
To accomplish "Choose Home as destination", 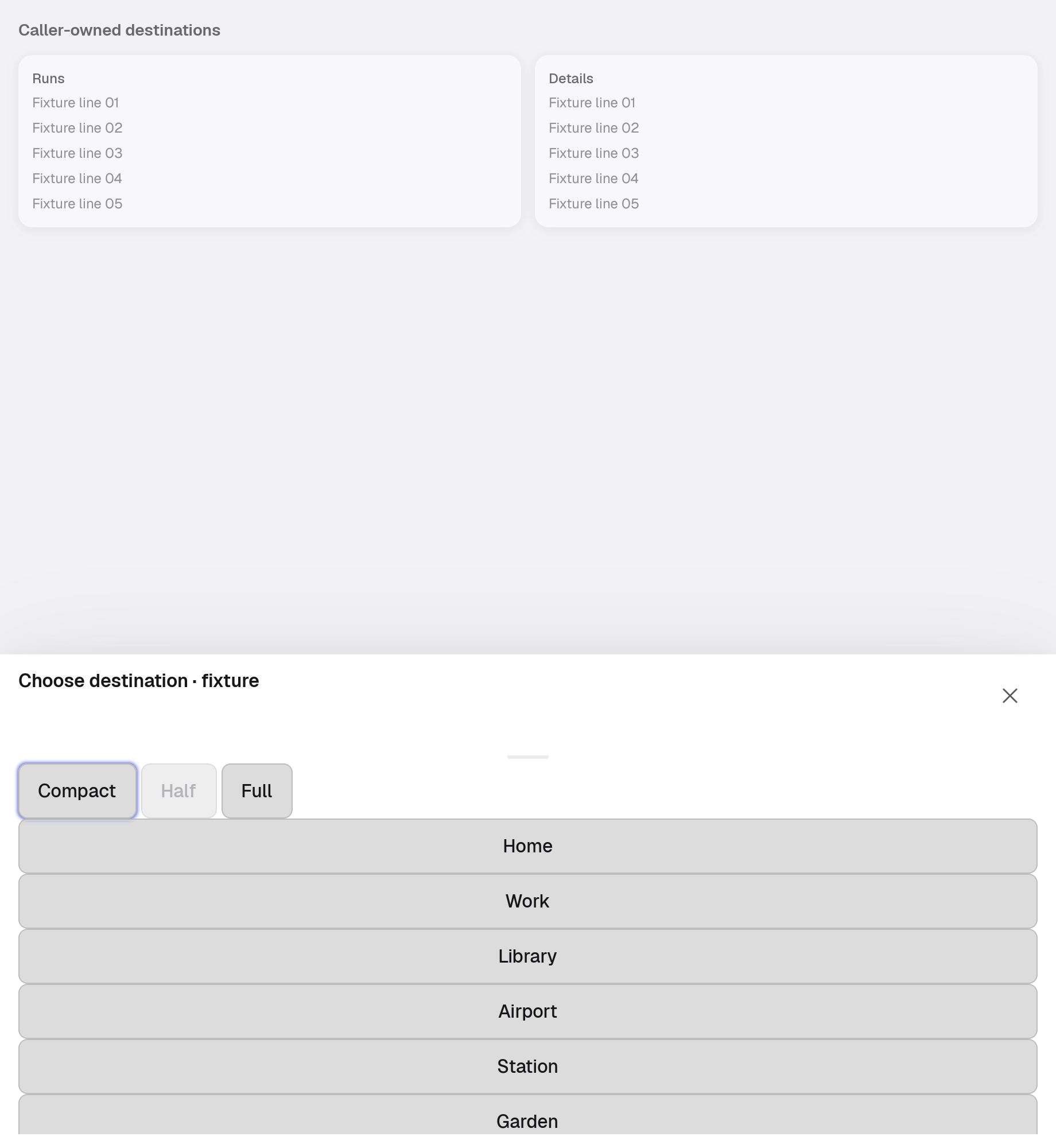I will 528,846.
